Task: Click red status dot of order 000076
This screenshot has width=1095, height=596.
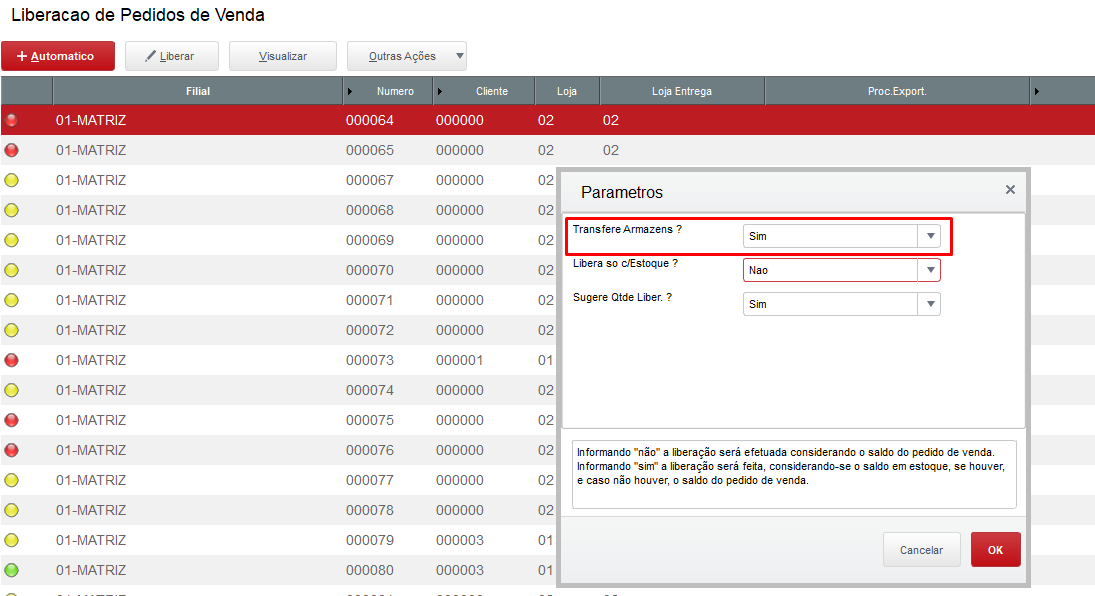Action: point(12,451)
